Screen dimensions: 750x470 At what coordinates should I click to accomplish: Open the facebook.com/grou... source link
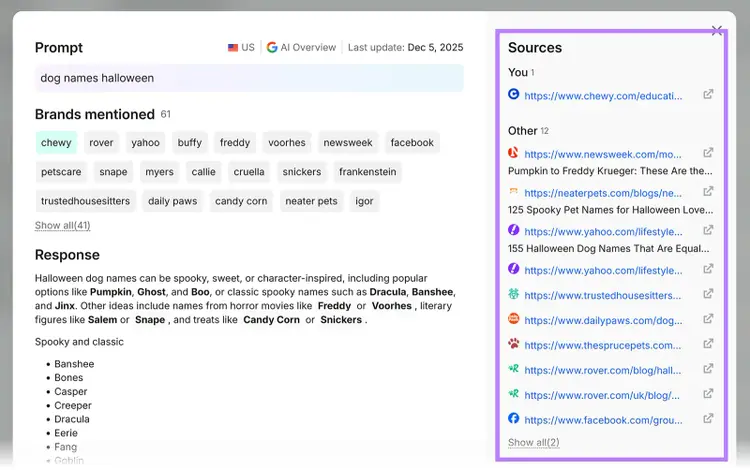[603, 420]
